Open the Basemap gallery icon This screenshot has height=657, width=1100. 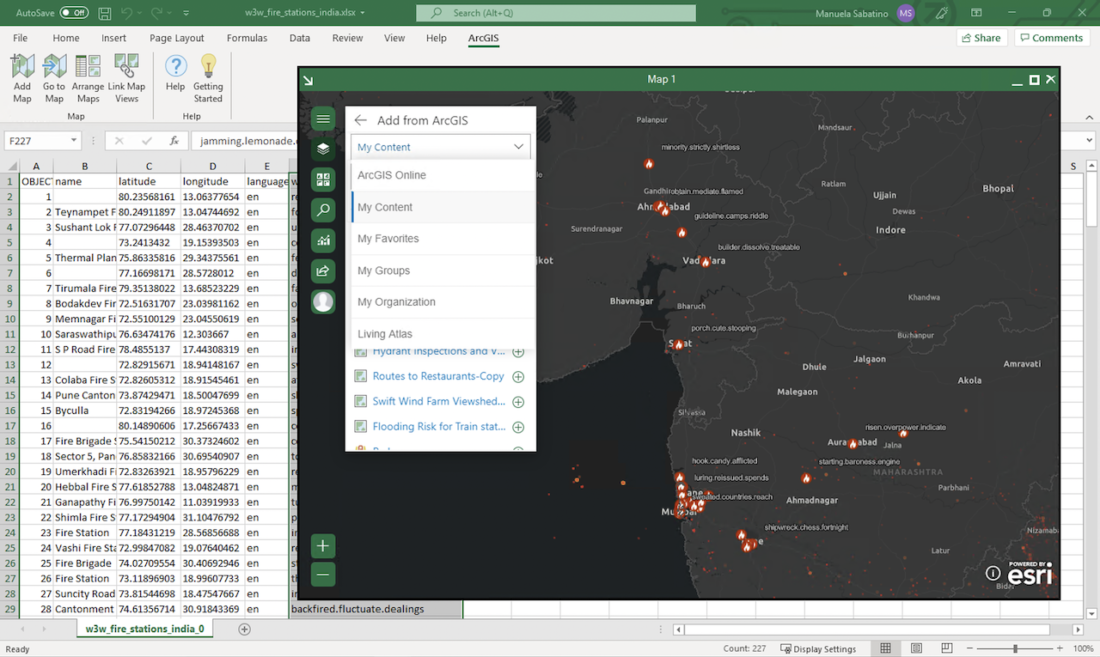click(323, 180)
